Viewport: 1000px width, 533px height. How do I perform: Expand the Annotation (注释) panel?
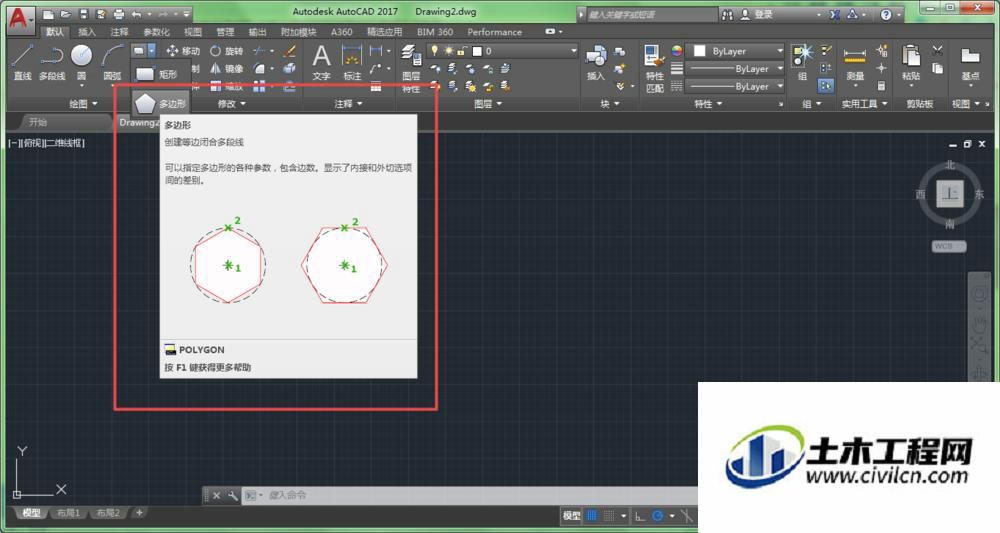(348, 103)
